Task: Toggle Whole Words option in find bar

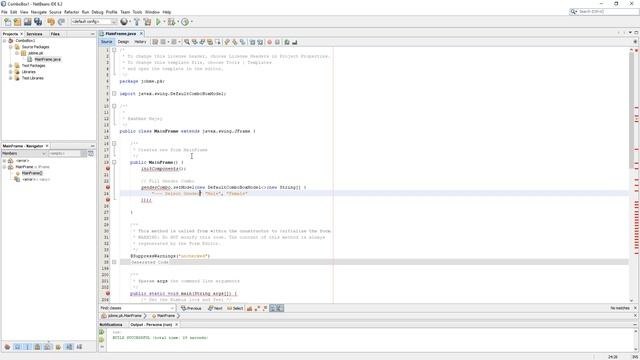Action: click(x=257, y=309)
